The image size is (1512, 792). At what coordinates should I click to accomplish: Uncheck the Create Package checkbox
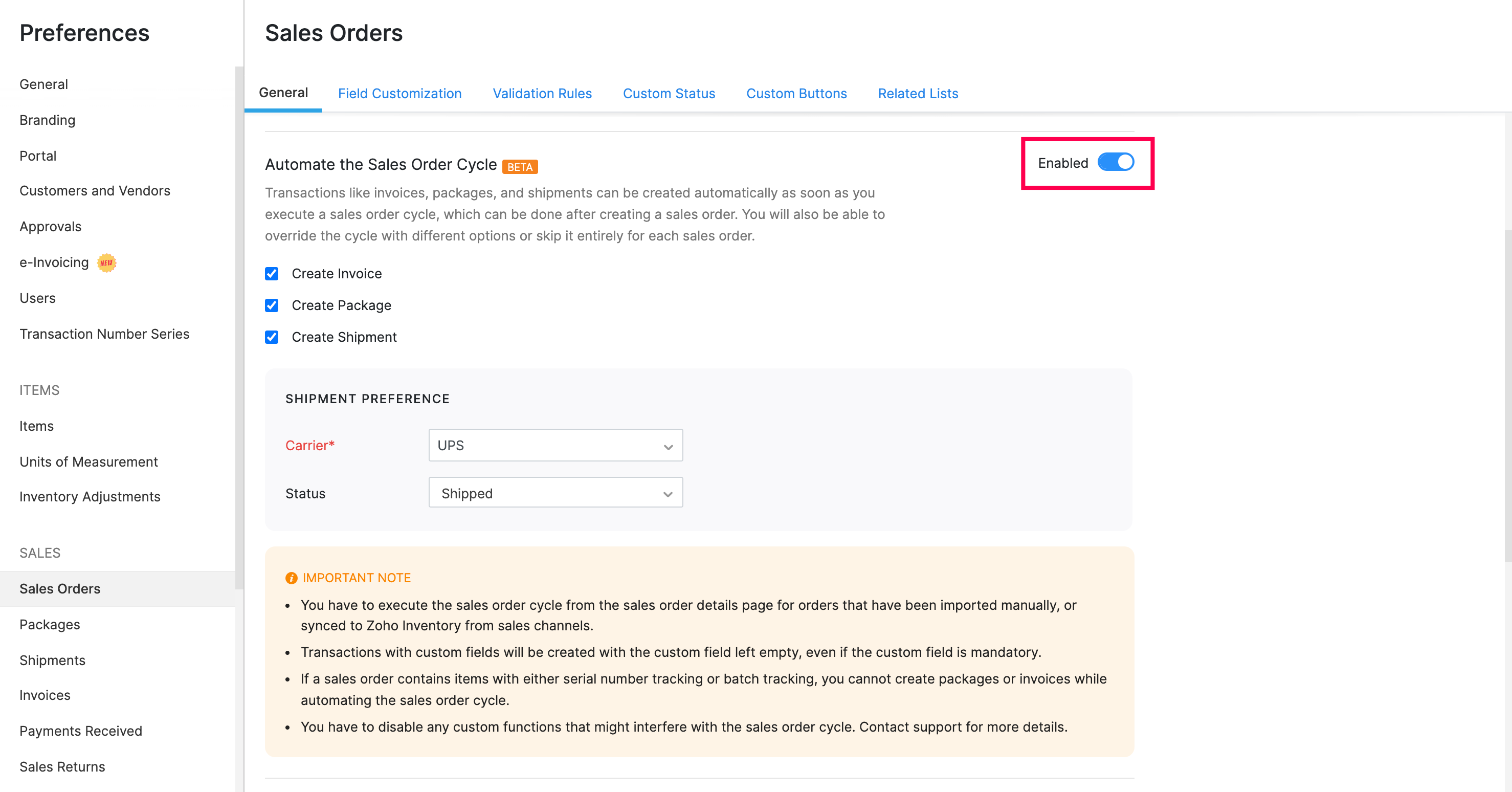(272, 305)
